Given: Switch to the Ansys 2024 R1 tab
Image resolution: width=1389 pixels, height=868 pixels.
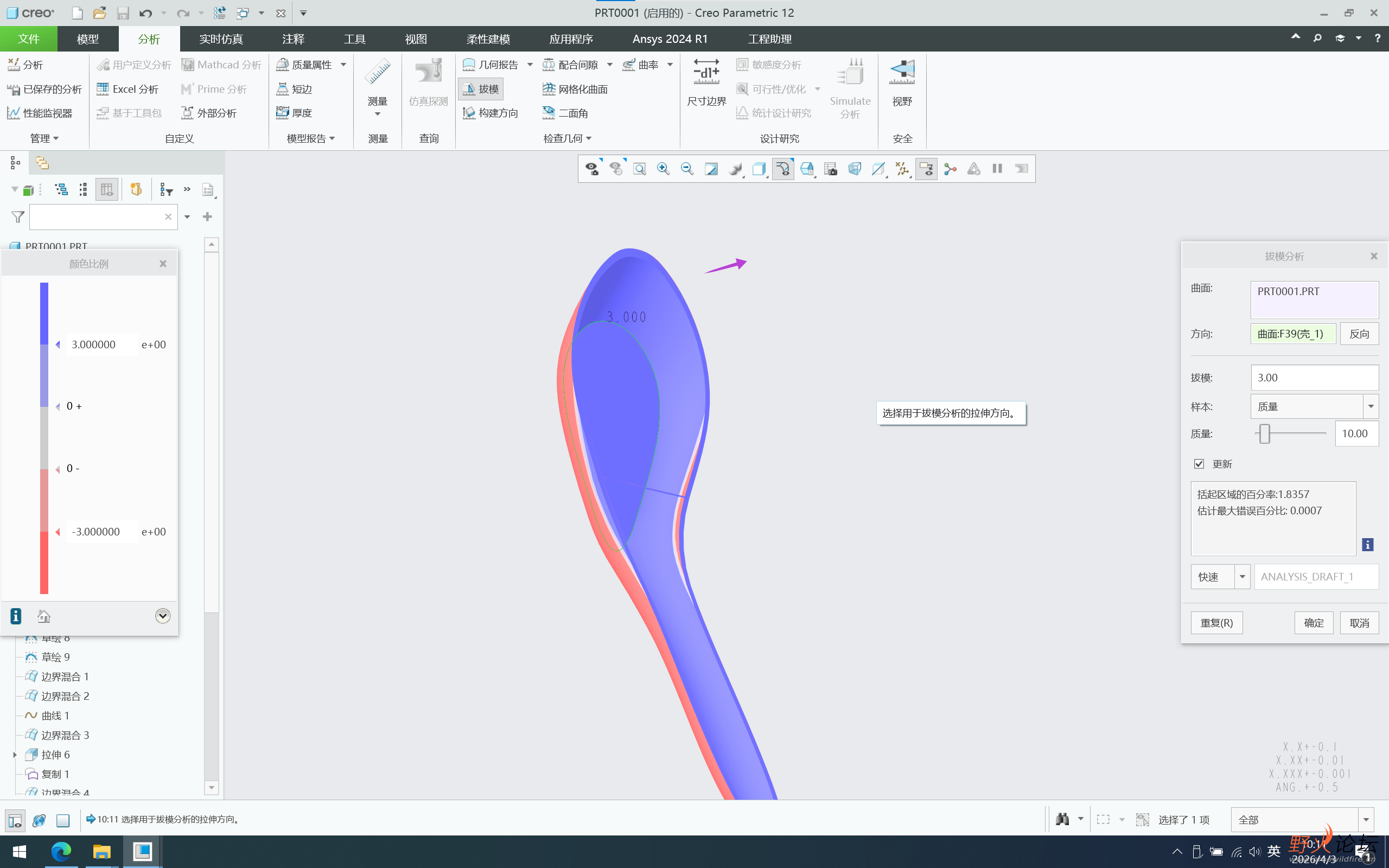Looking at the screenshot, I should tap(670, 39).
